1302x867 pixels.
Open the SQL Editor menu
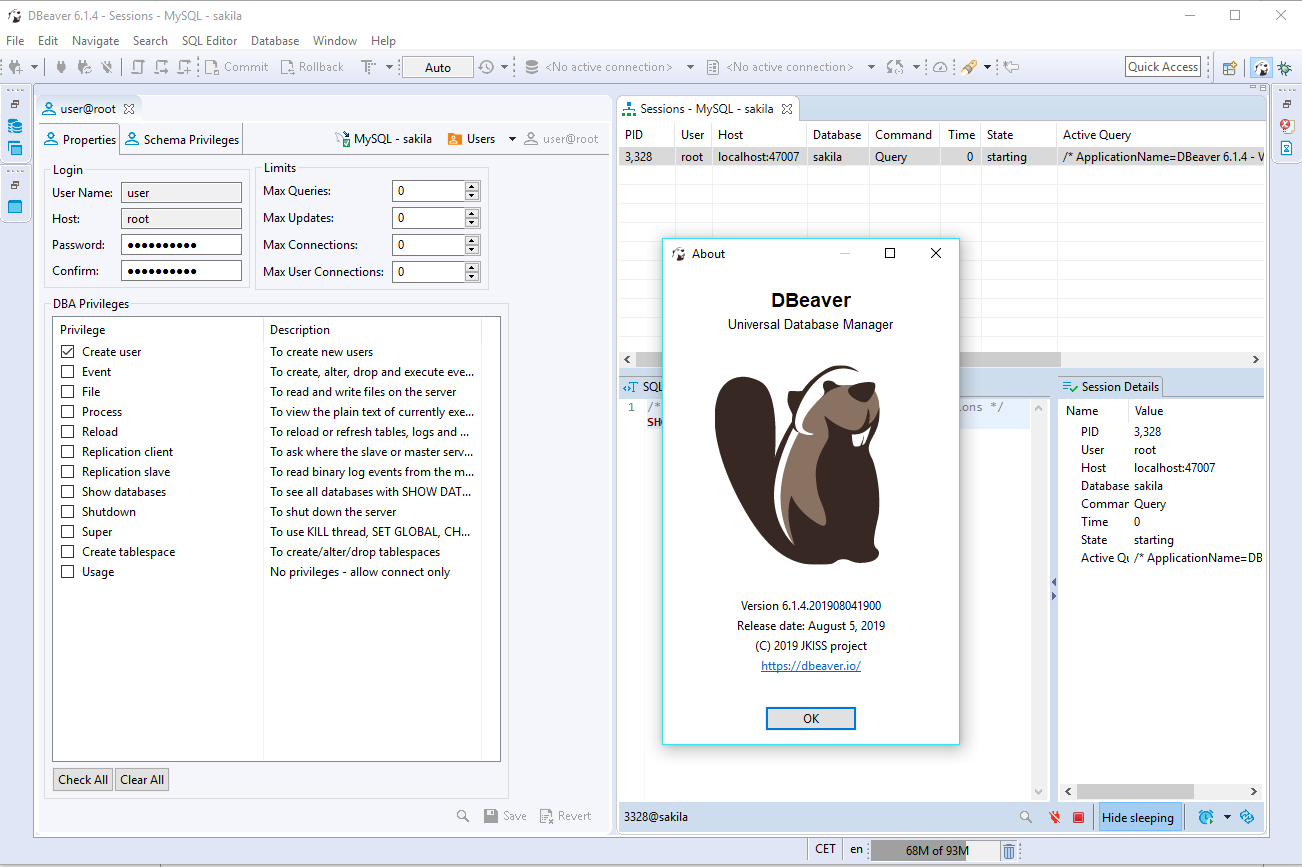(x=209, y=41)
